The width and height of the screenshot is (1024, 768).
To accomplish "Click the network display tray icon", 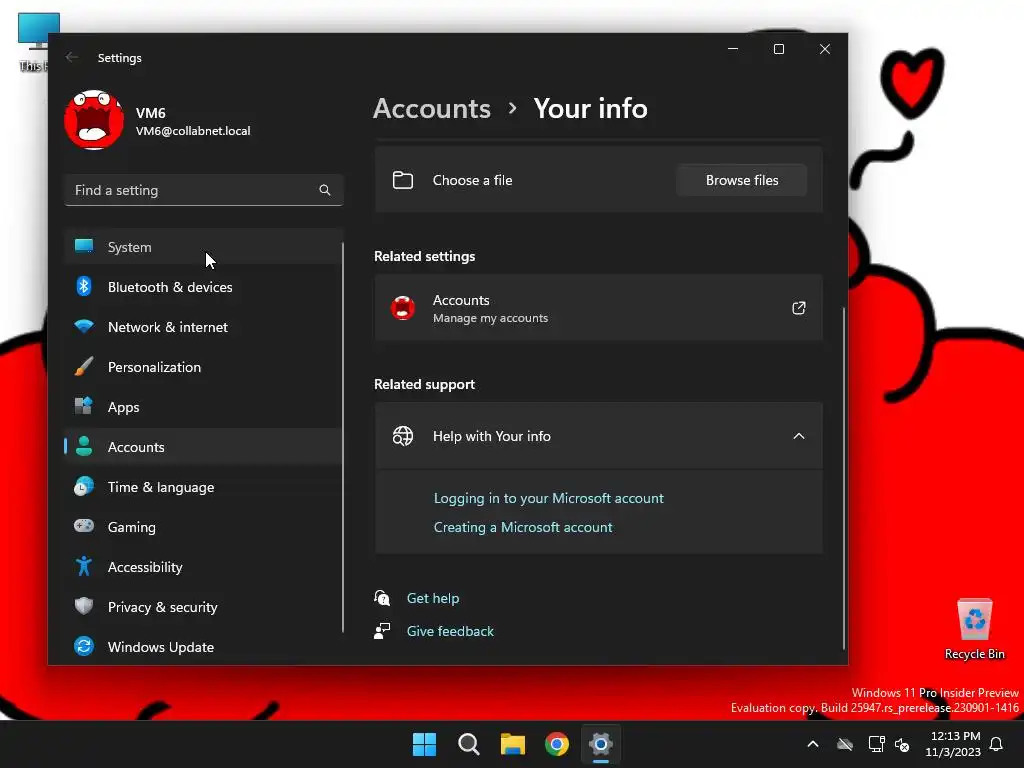I will point(876,744).
